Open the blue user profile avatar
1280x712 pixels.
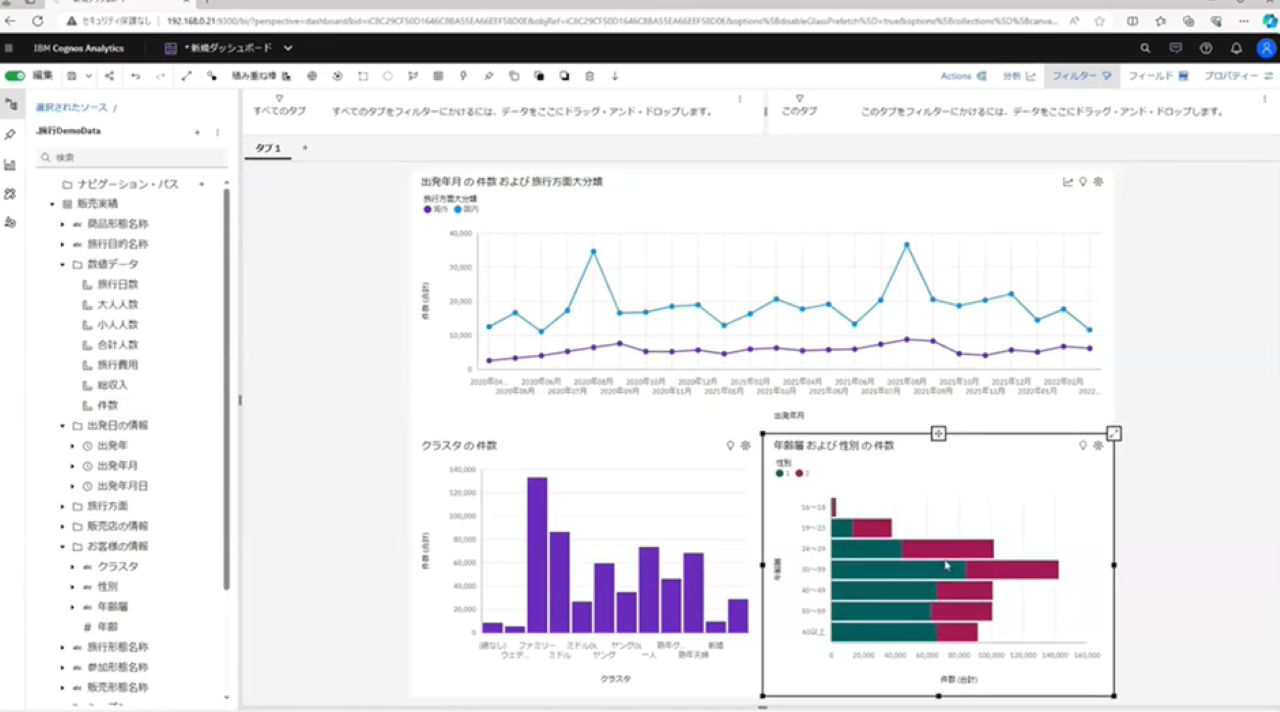(1266, 48)
